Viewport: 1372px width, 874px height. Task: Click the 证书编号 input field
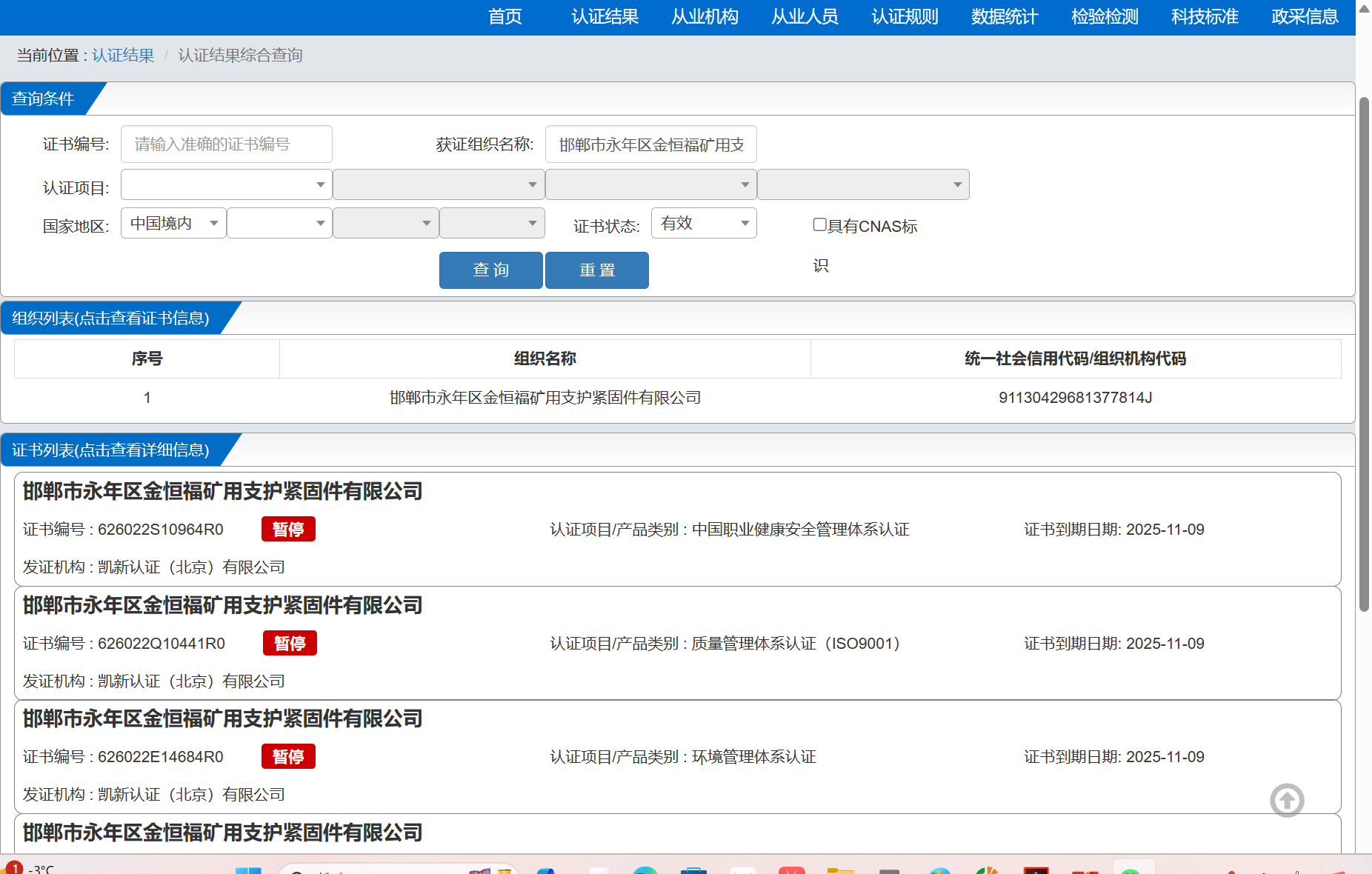(x=226, y=144)
